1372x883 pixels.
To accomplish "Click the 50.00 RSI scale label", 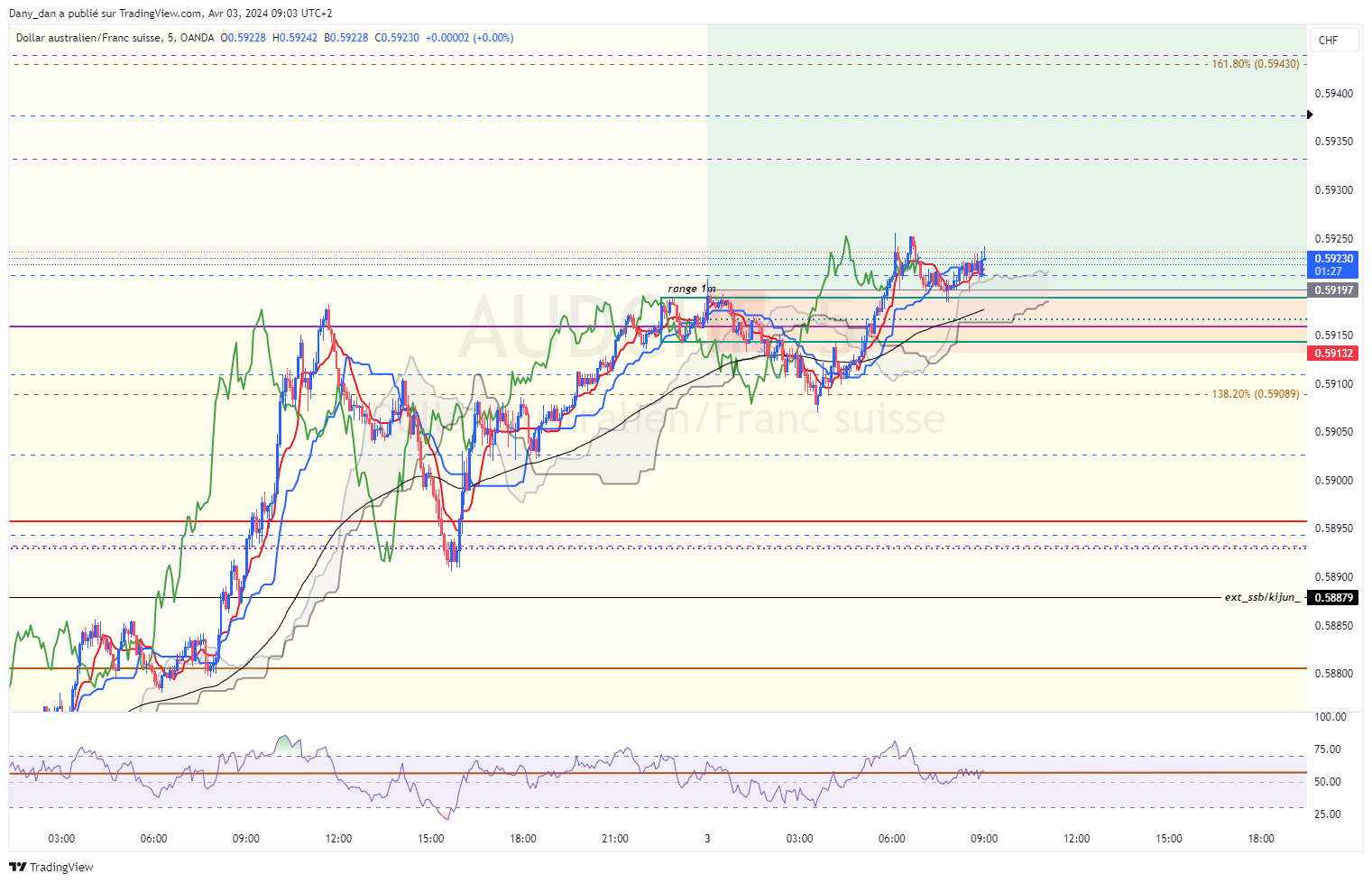I will click(x=1328, y=782).
